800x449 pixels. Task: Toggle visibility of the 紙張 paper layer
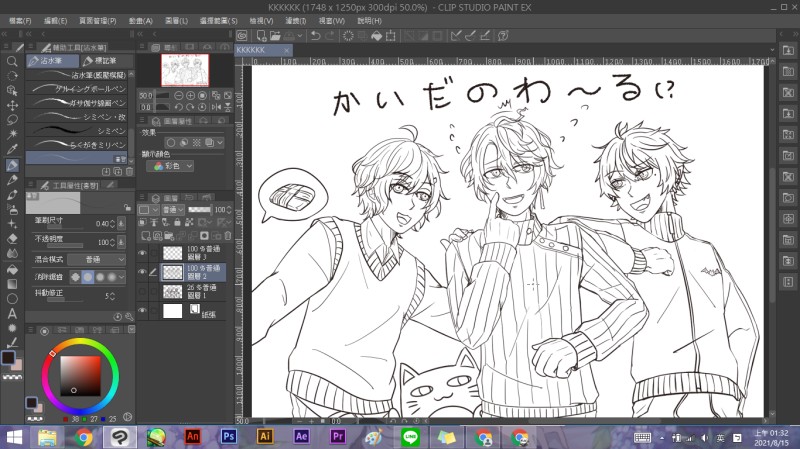[x=142, y=311]
